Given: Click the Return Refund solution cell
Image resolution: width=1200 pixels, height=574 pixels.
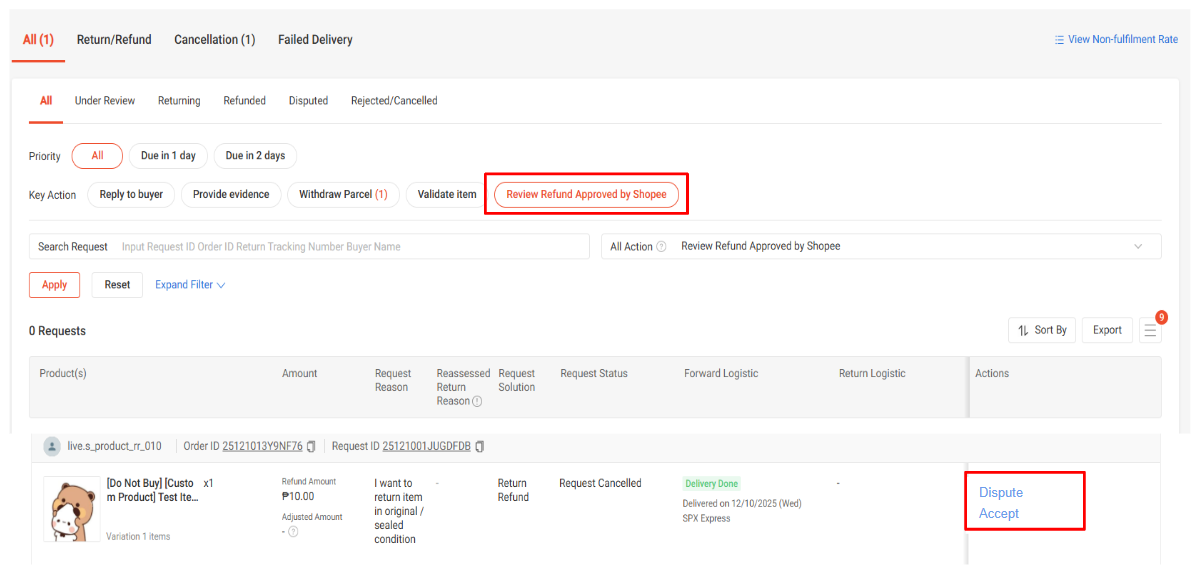Looking at the screenshot, I should pyautogui.click(x=514, y=490).
